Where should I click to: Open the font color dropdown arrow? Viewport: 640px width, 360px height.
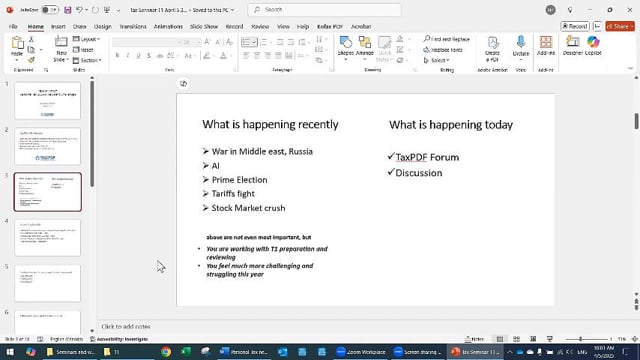230,56
